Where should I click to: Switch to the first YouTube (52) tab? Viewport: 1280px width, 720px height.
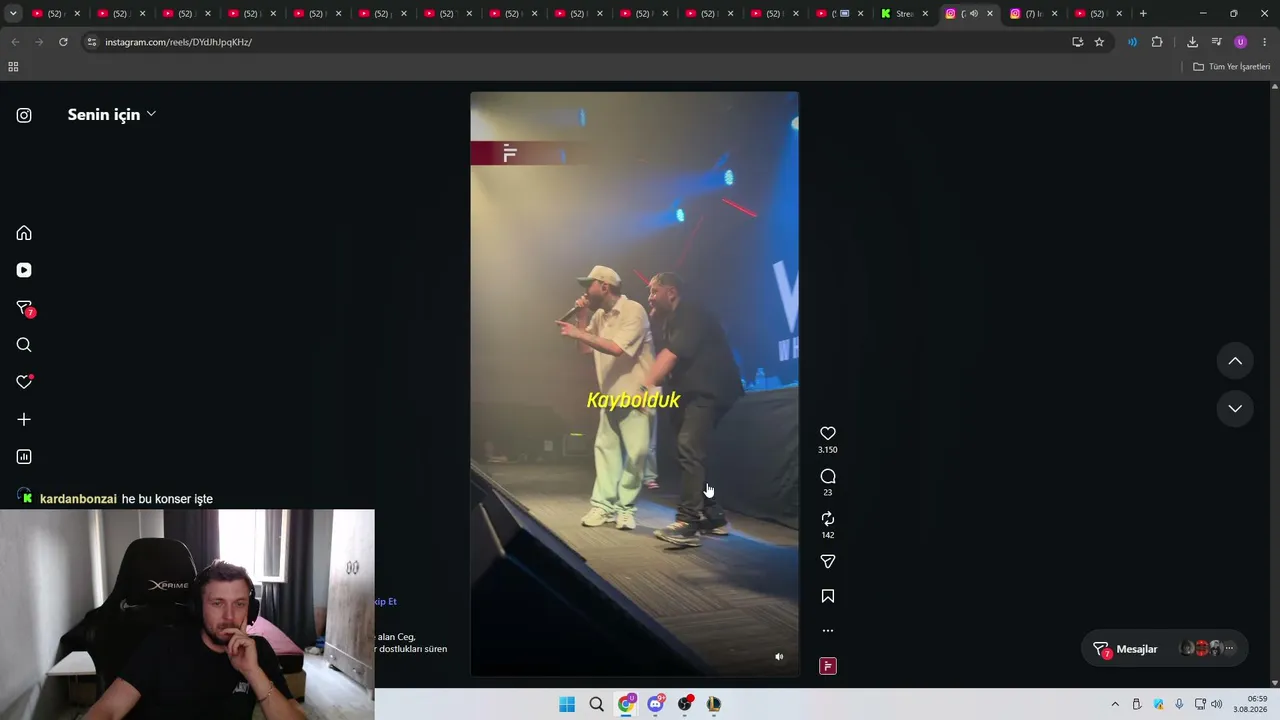[55, 14]
